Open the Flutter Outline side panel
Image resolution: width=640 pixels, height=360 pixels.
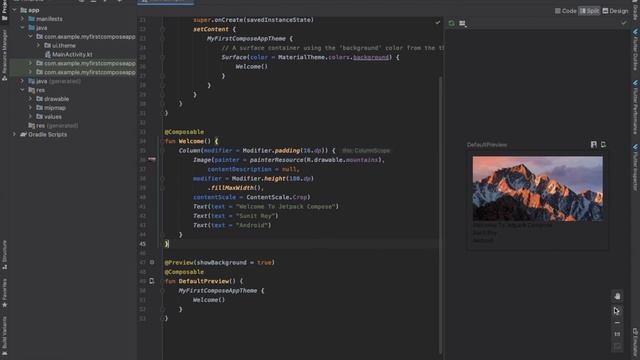click(636, 49)
